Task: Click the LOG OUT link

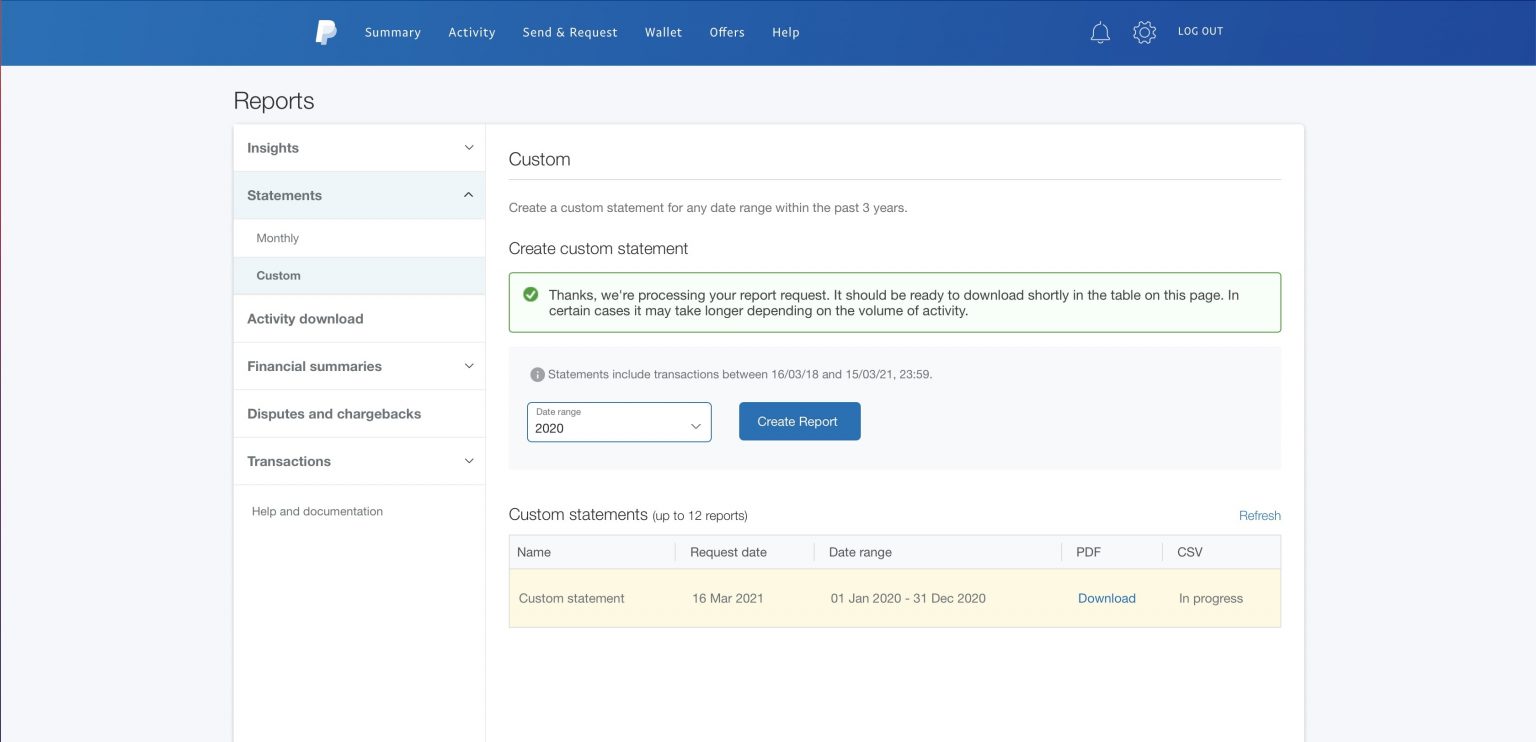Action: click(x=1200, y=32)
